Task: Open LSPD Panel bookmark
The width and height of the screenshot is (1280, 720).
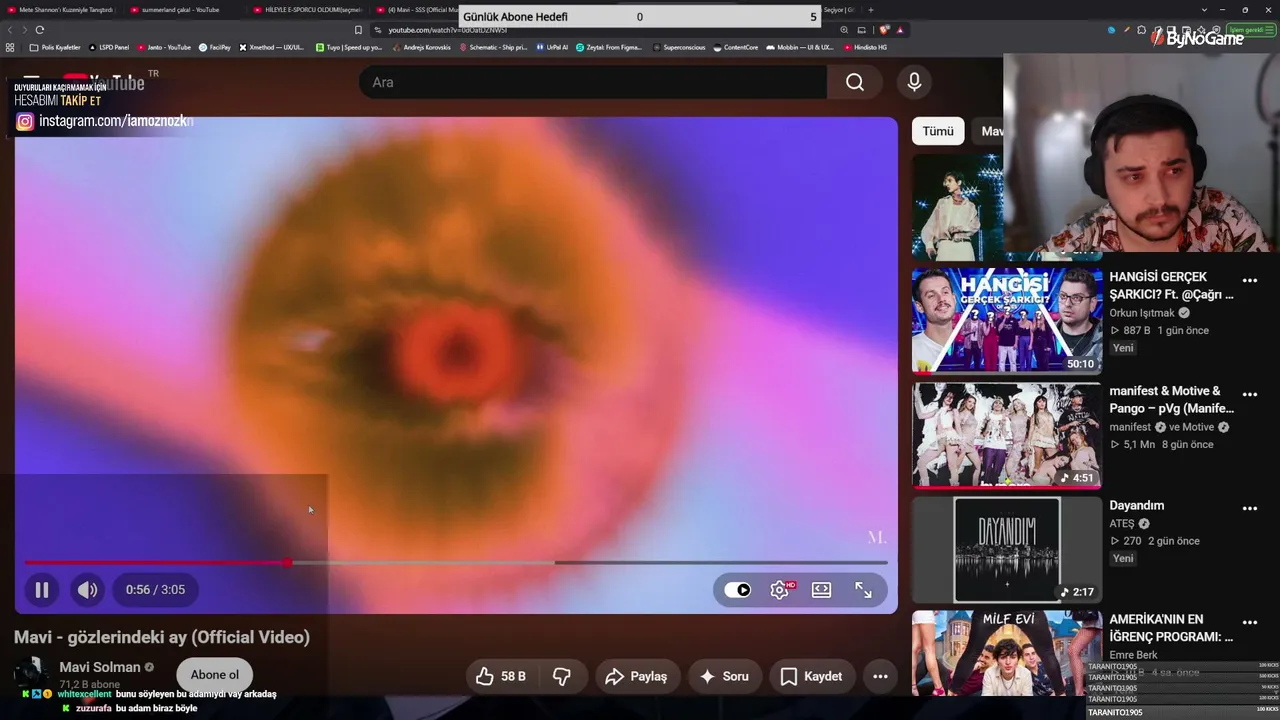Action: coord(110,47)
